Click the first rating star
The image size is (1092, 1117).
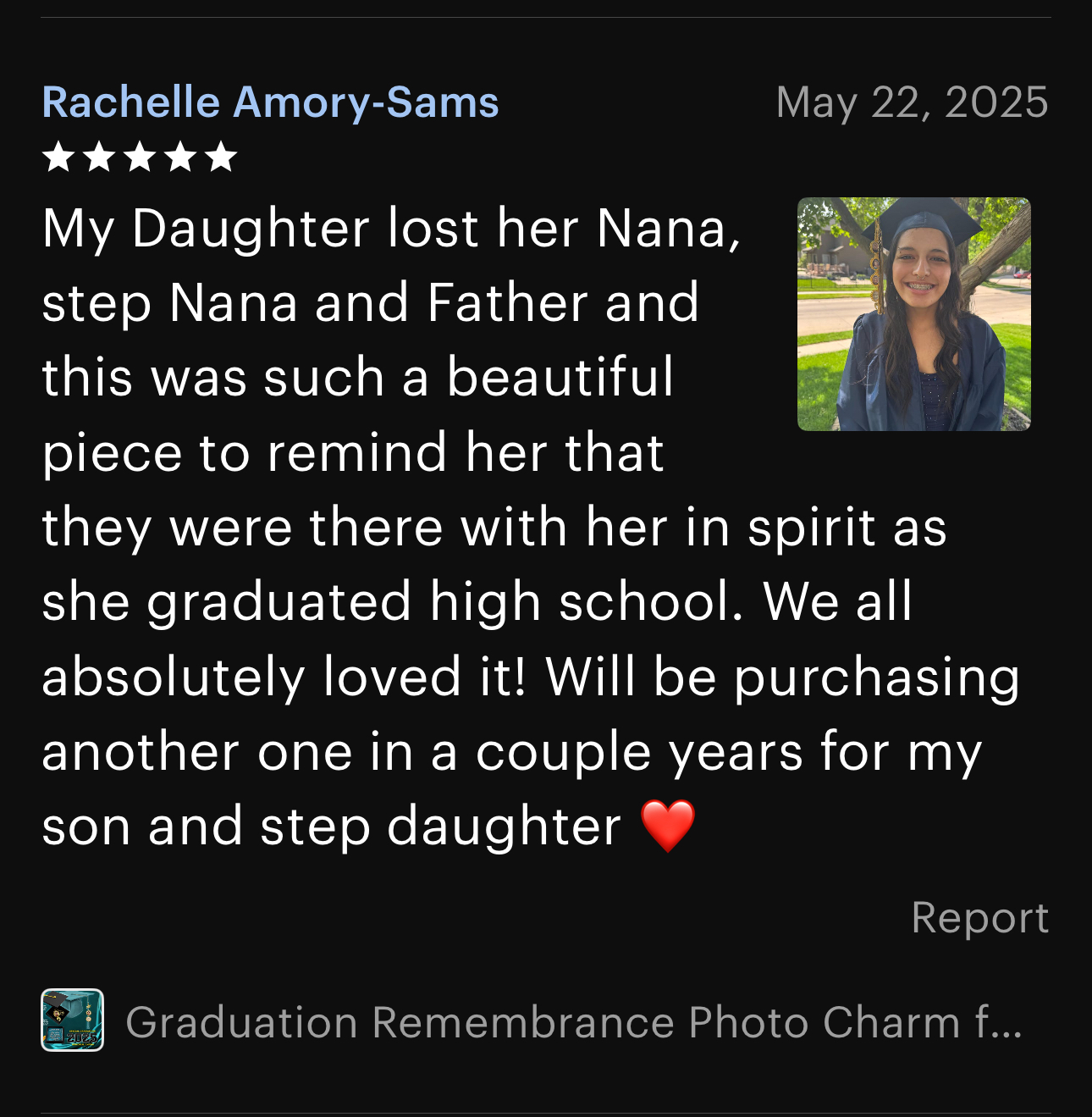click(x=58, y=157)
